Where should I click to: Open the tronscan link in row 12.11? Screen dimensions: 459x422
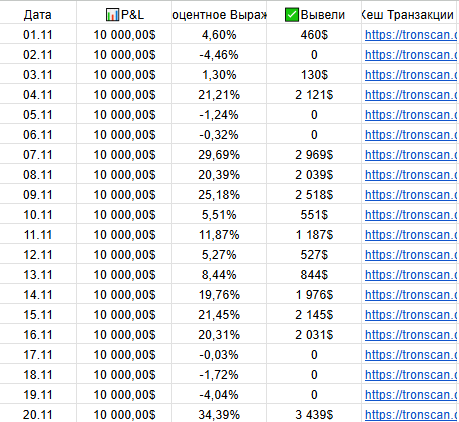pyautogui.click(x=411, y=255)
